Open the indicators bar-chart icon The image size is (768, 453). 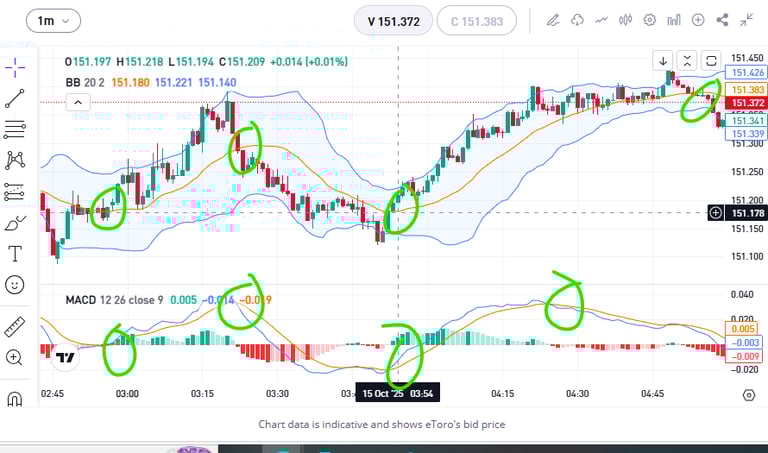[674, 20]
